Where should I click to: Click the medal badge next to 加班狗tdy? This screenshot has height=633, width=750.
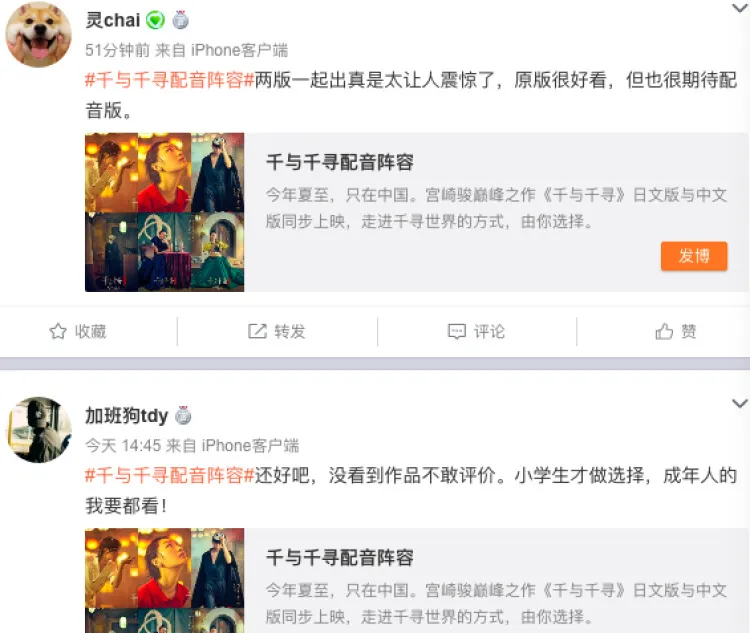[183, 415]
